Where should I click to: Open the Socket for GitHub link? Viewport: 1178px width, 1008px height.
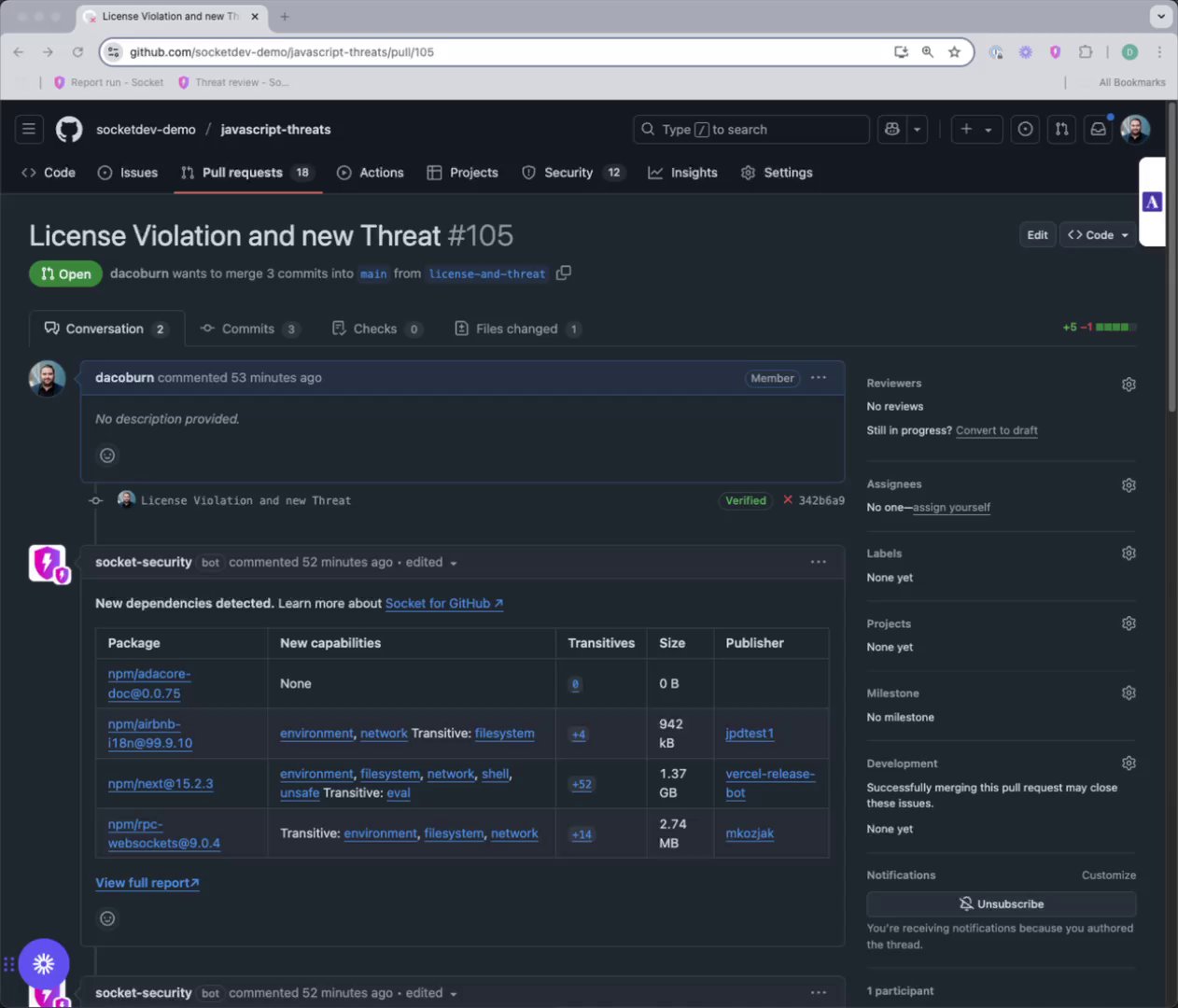pyautogui.click(x=444, y=604)
